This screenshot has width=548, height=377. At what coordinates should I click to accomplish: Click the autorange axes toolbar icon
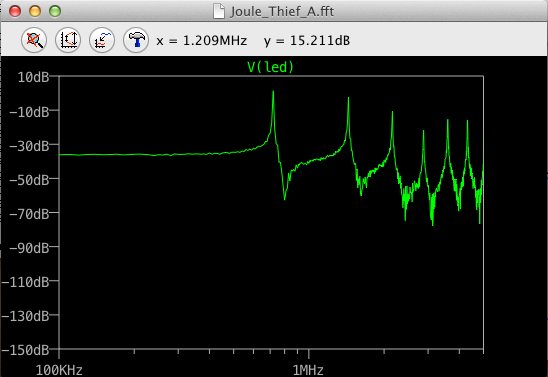pyautogui.click(x=68, y=40)
